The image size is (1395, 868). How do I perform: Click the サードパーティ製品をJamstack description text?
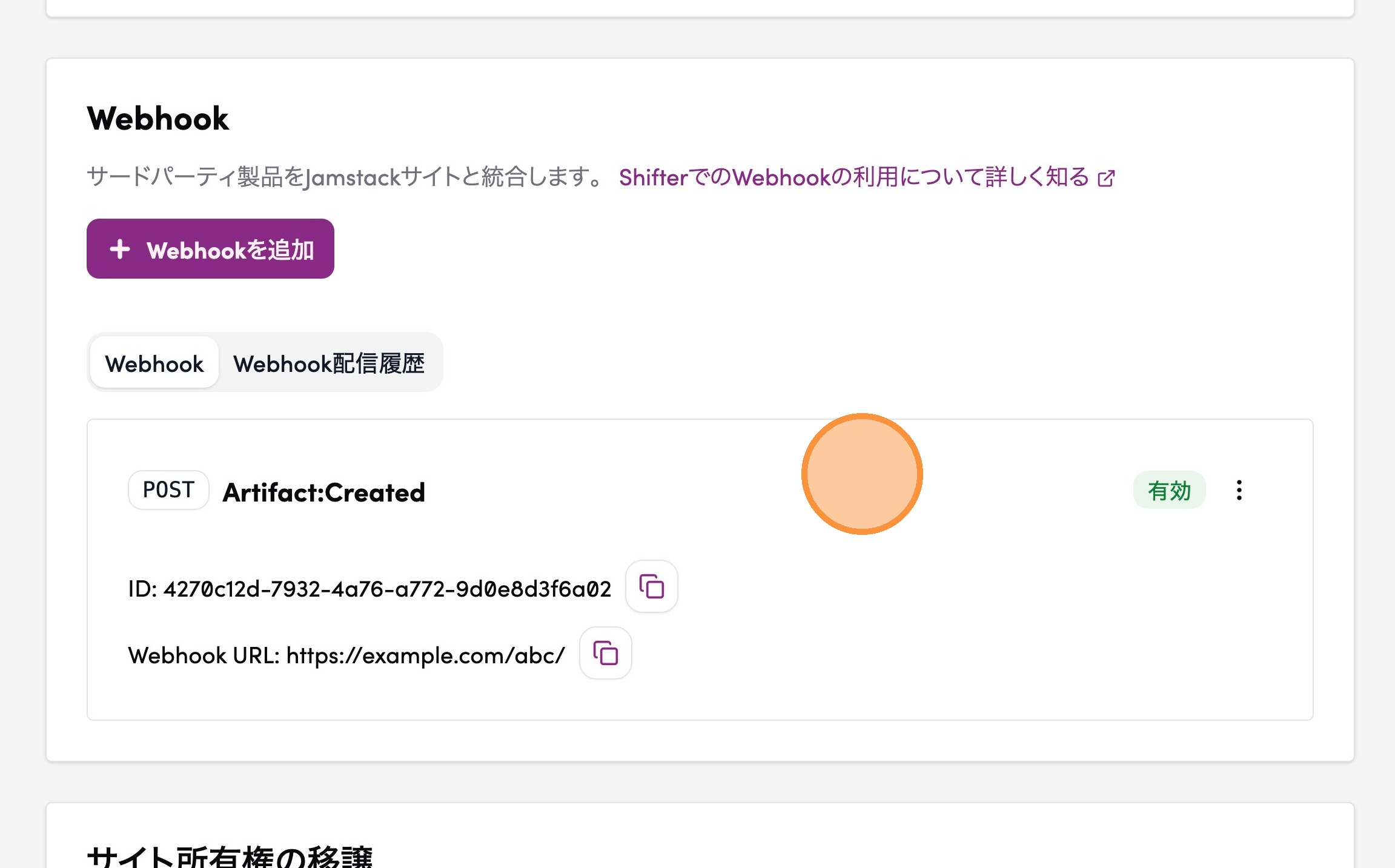pos(344,177)
